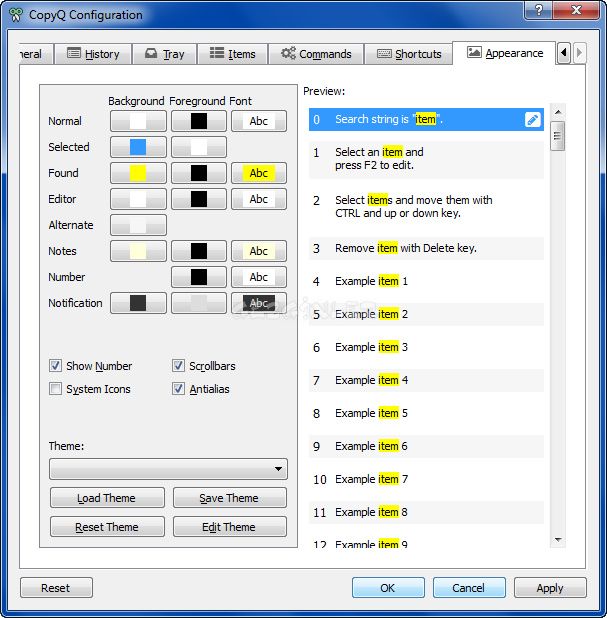Change the Notification foreground color swatch

[199, 303]
